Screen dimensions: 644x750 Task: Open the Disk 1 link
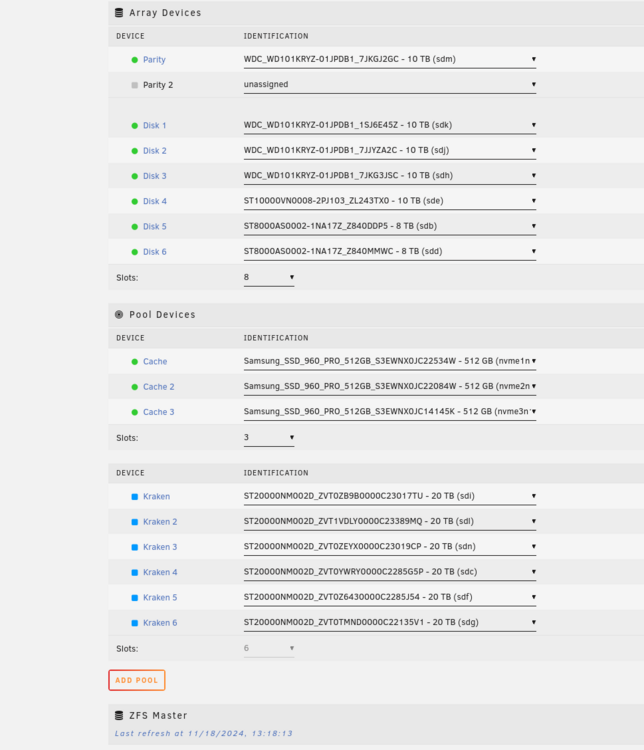coord(155,126)
